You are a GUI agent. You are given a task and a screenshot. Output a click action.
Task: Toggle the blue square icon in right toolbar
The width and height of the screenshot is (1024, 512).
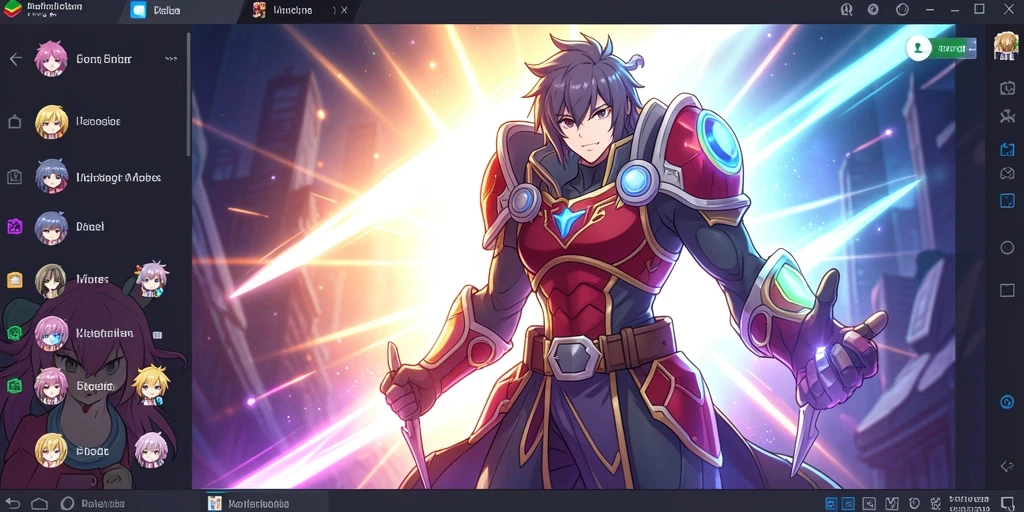point(1007,200)
